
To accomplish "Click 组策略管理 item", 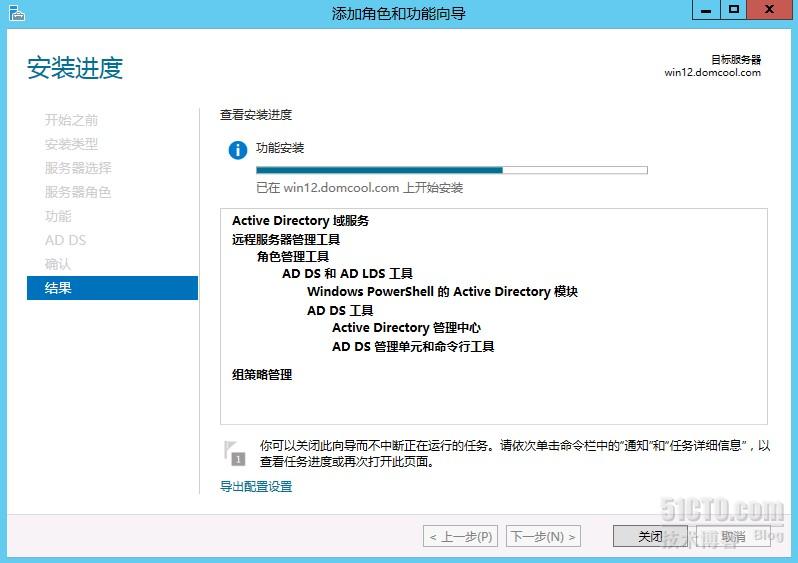I will (262, 375).
